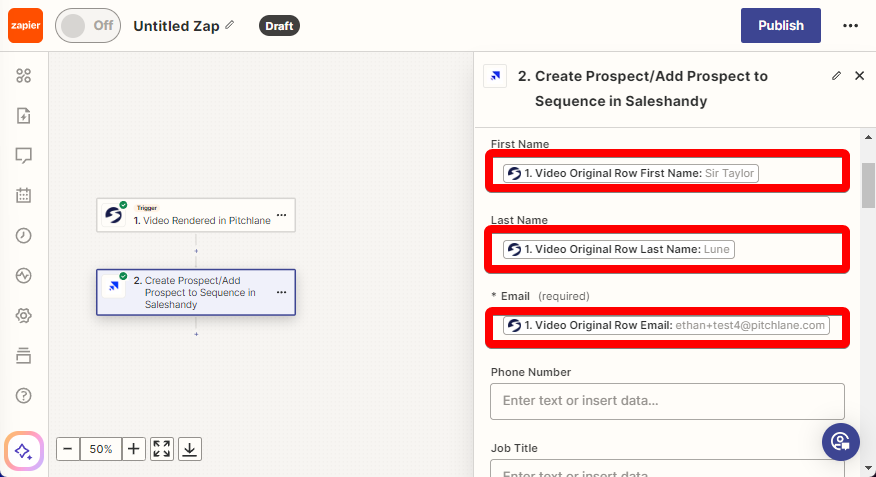The image size is (876, 477).
Task: Click the Phone Number input field
Action: point(667,401)
